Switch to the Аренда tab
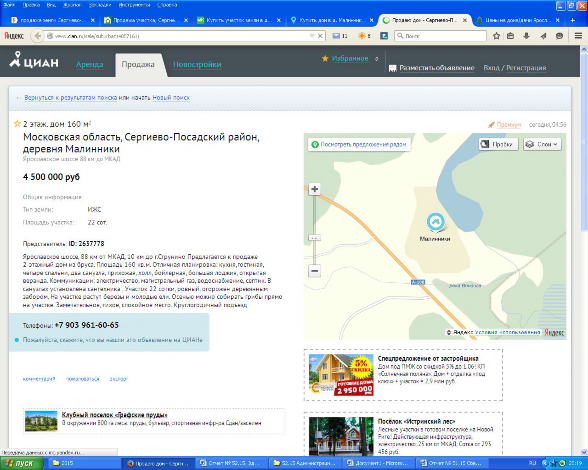 [90, 65]
